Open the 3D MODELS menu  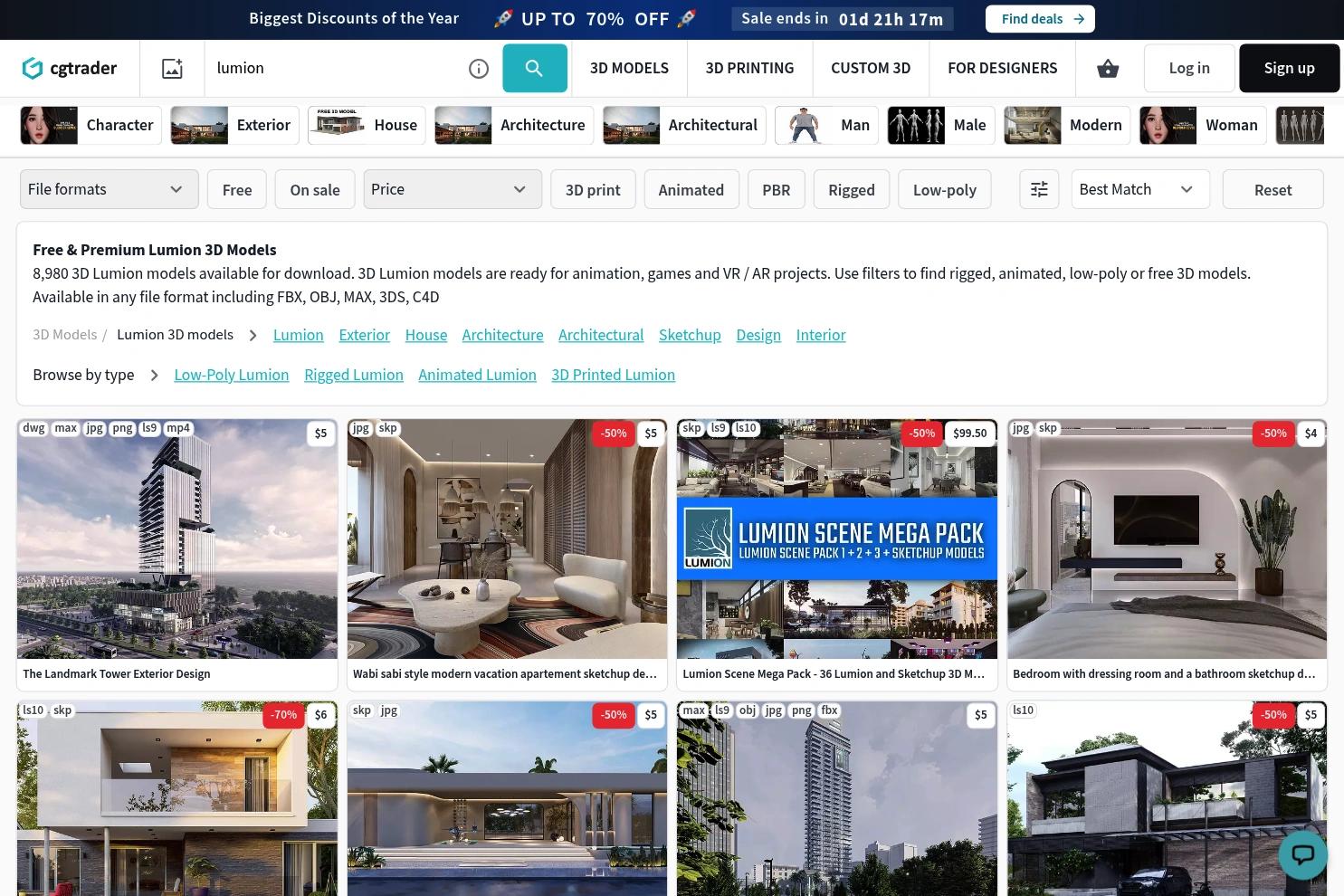pyautogui.click(x=629, y=68)
